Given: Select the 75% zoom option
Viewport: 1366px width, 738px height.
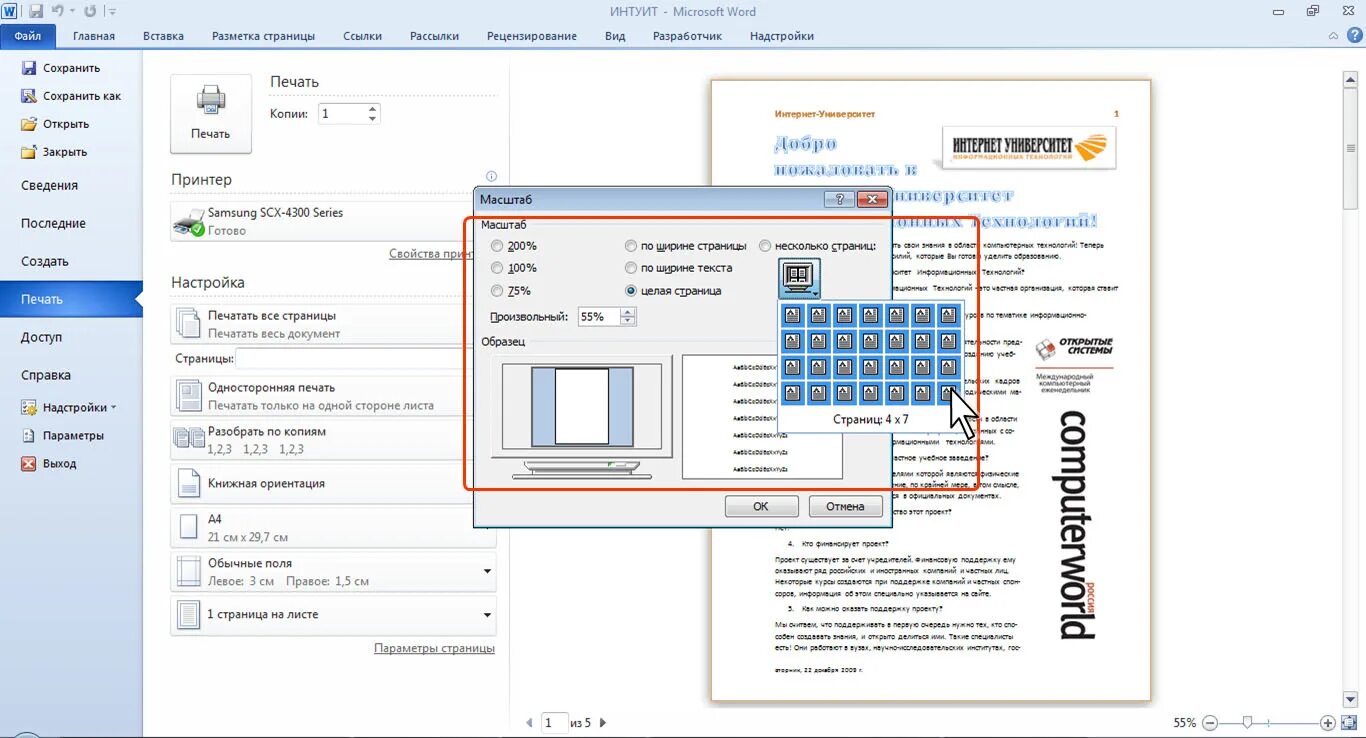Looking at the screenshot, I should click(511, 291).
